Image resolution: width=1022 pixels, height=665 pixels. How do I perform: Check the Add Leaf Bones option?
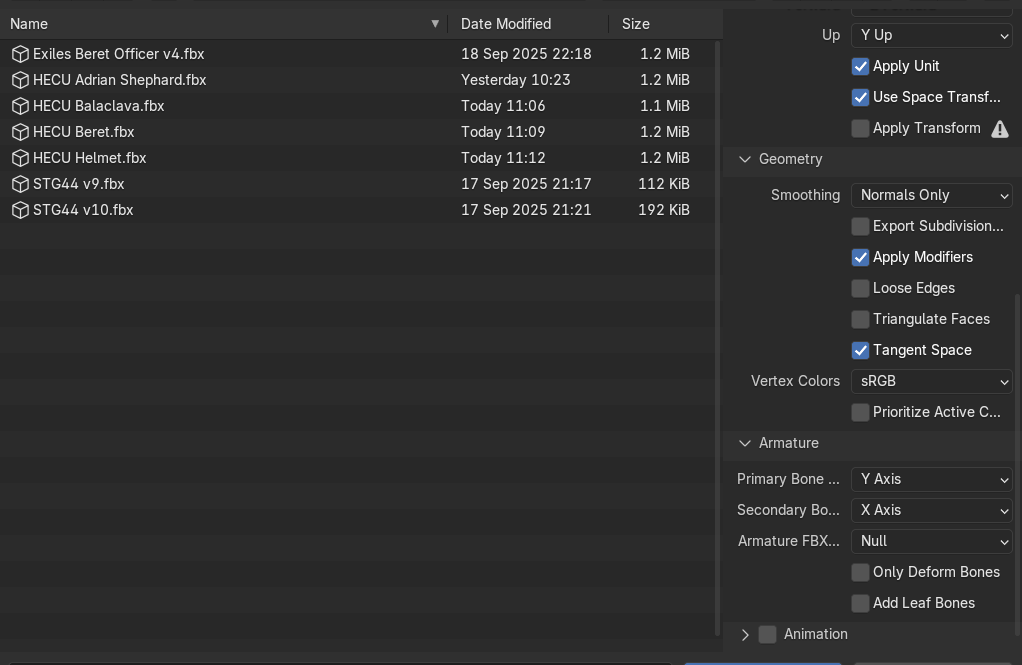pyautogui.click(x=860, y=603)
